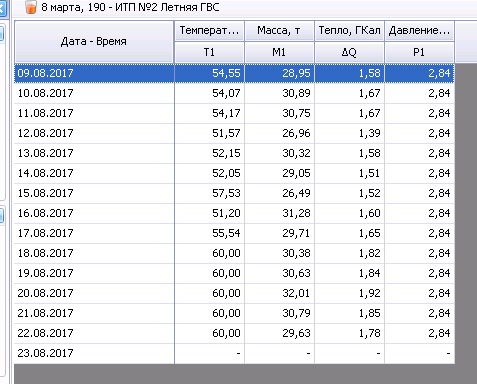Viewport: 477px width, 384px height.
Task: Select the row dated 09.08.2017
Action: [x=234, y=73]
